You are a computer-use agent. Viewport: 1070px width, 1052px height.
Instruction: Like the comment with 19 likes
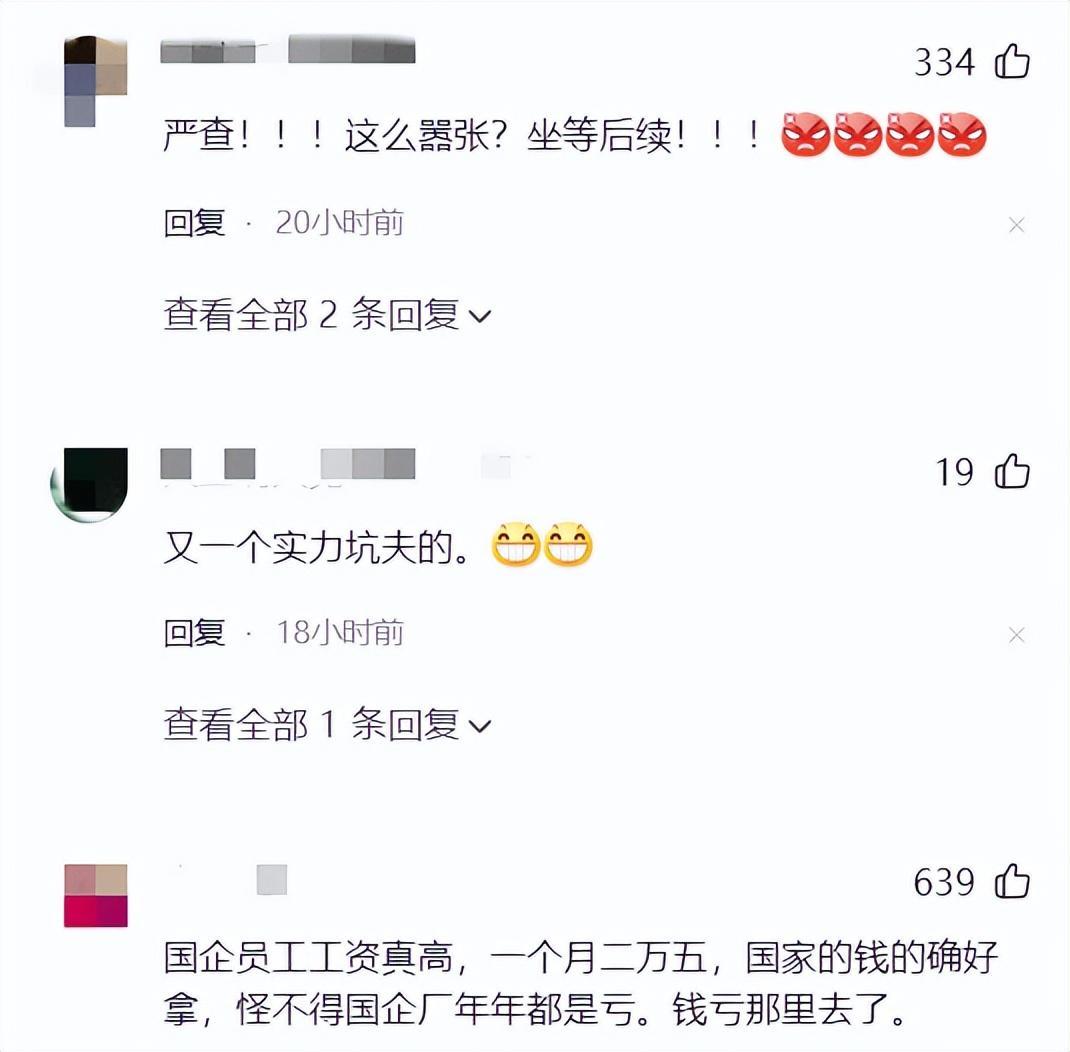point(1012,471)
